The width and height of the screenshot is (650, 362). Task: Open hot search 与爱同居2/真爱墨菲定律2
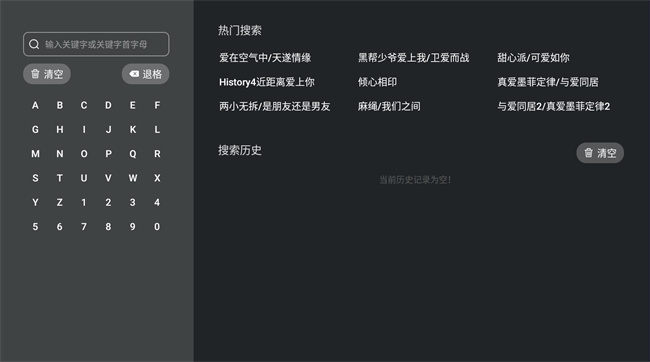point(553,107)
